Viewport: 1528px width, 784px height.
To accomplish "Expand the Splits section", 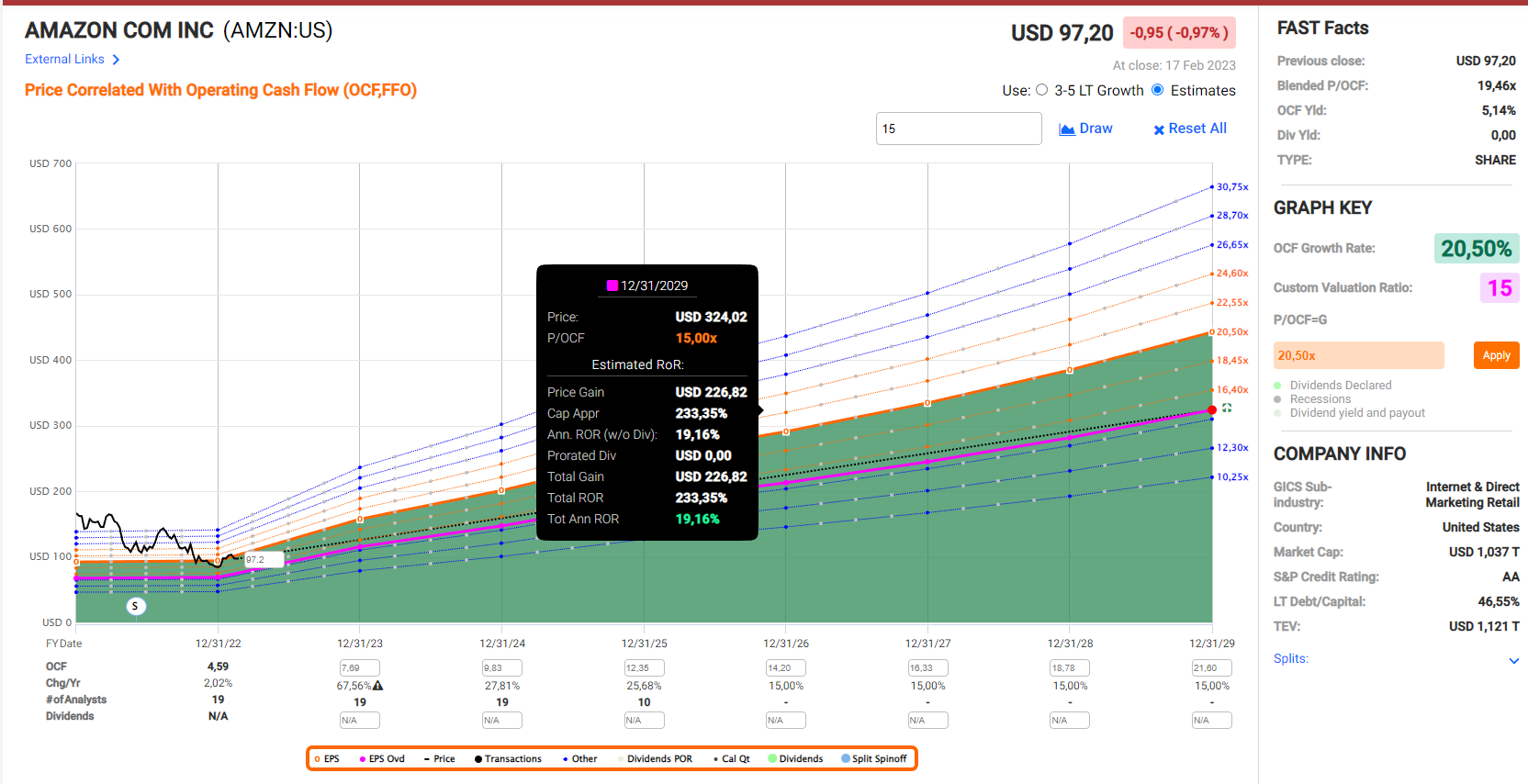I will [1513, 660].
